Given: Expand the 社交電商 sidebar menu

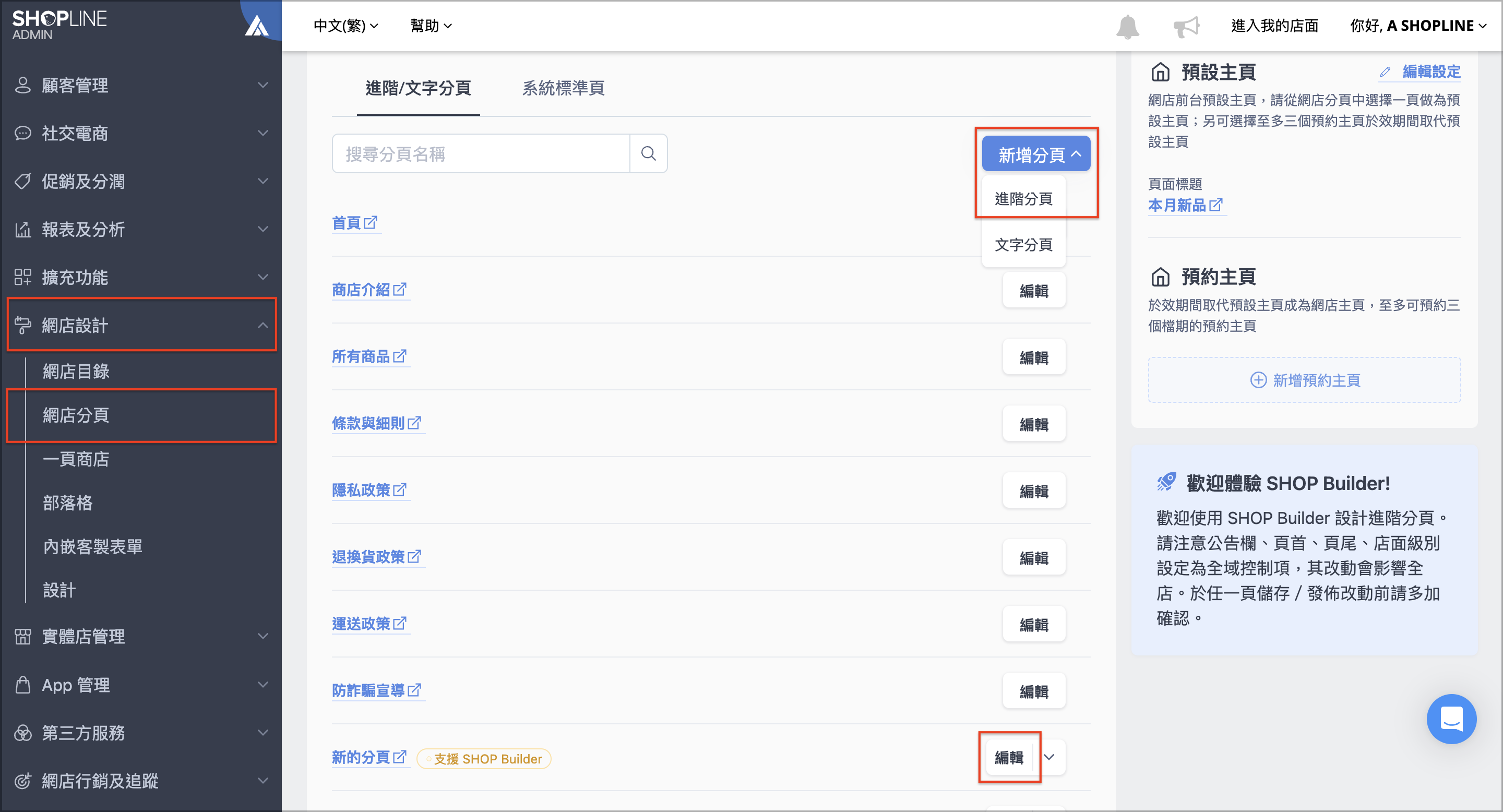Looking at the screenshot, I should pos(263,133).
